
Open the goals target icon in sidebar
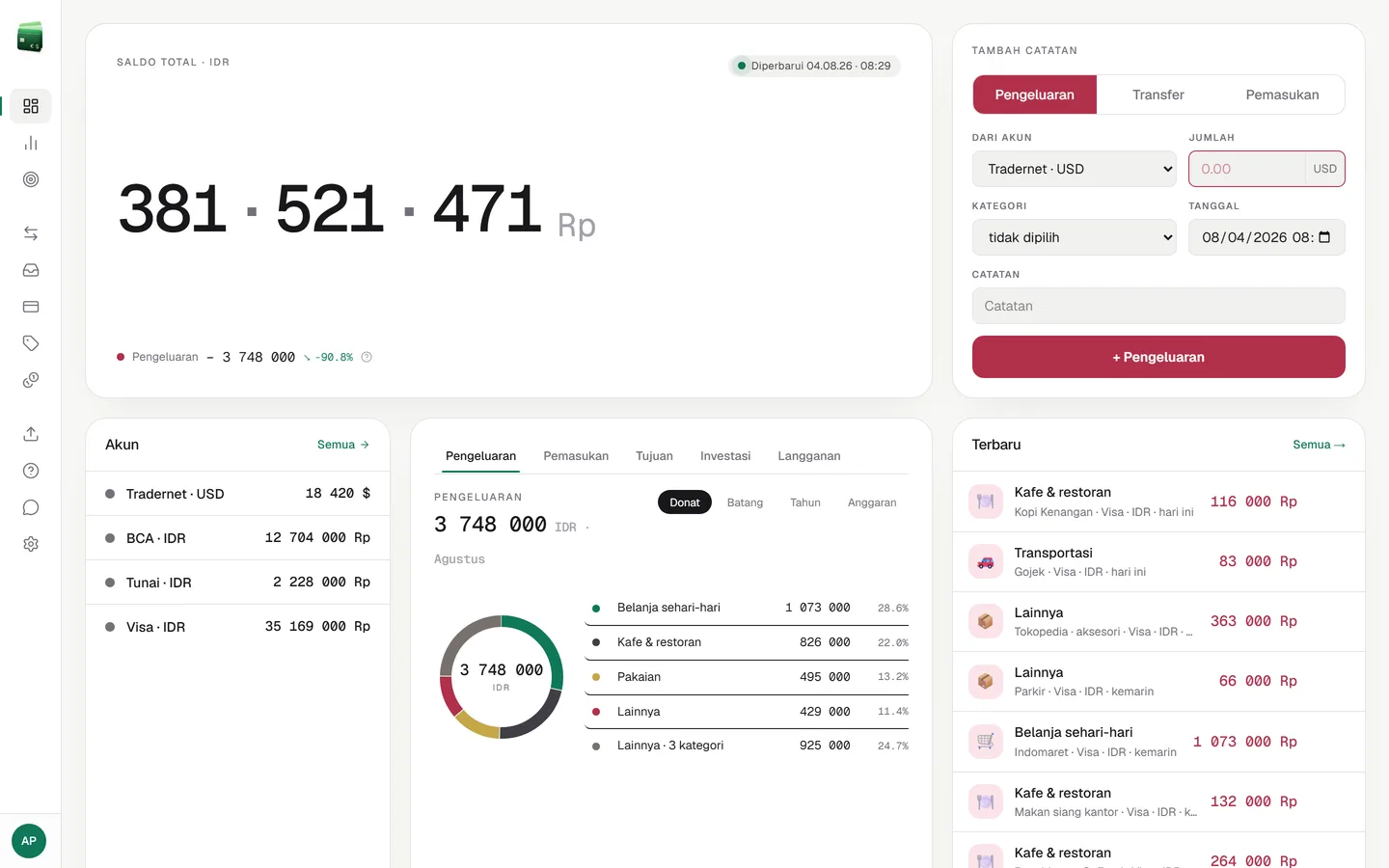31,179
